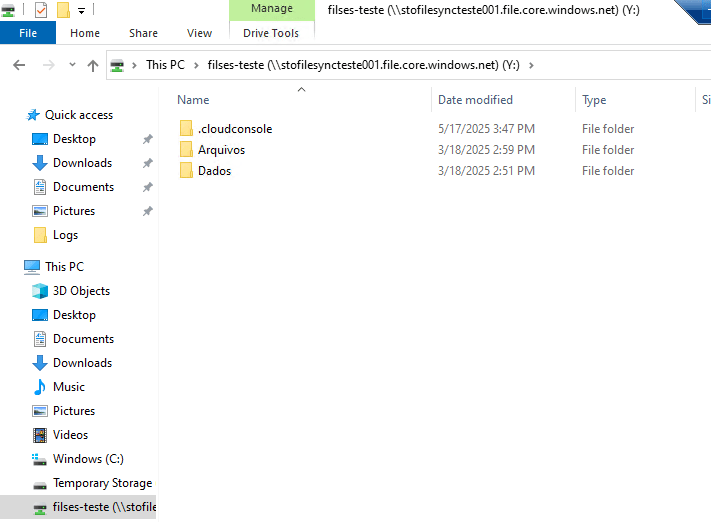Select the Arquivos folder icon
Image resolution: width=711 pixels, height=522 pixels.
point(186,150)
